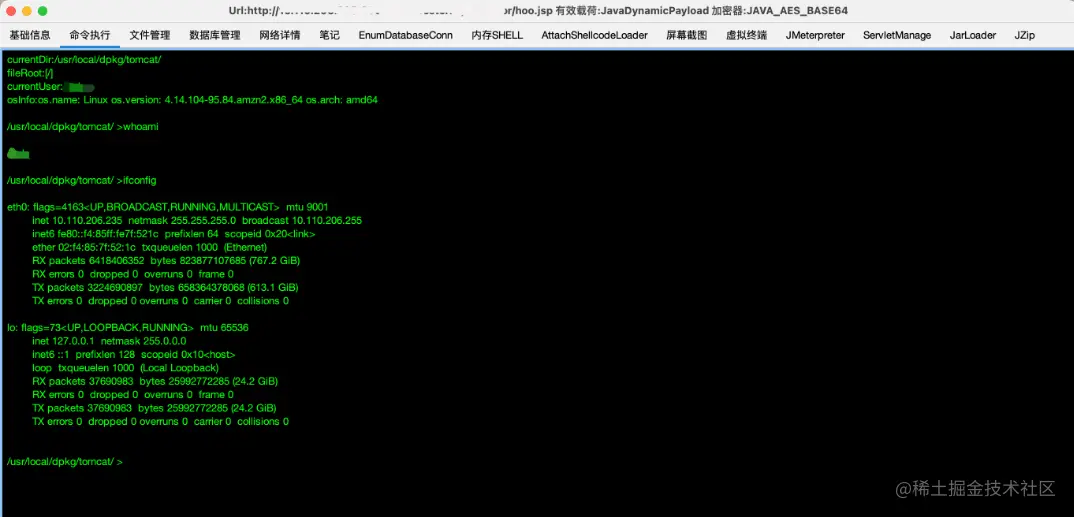
Task: Click the '>whoami' command line
Action: (x=82, y=127)
